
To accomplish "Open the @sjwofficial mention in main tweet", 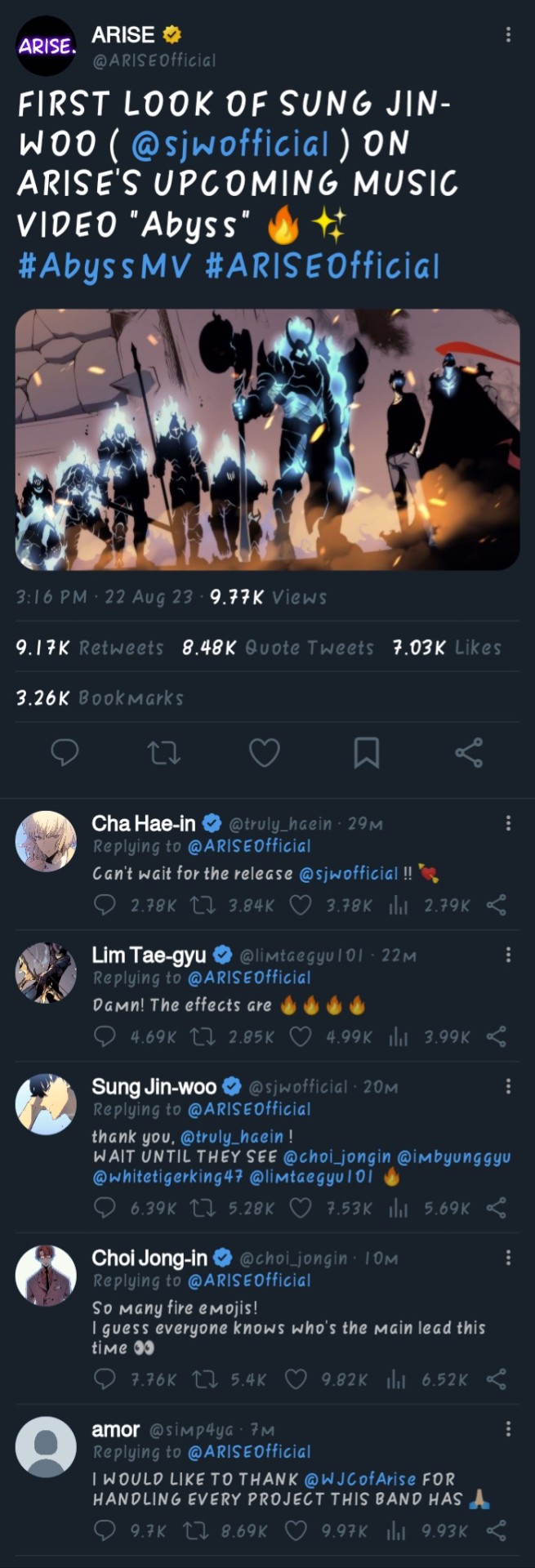I will click(x=230, y=145).
